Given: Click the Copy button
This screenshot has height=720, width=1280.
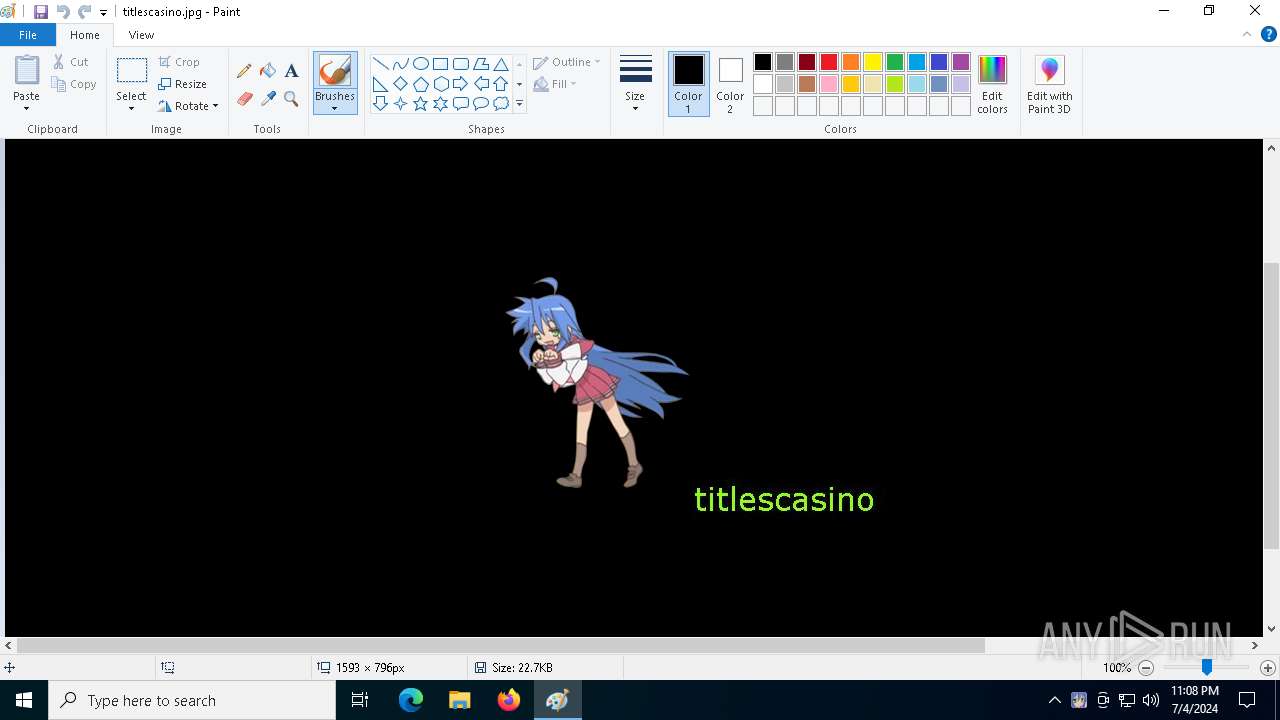Looking at the screenshot, I should pos(74,84).
